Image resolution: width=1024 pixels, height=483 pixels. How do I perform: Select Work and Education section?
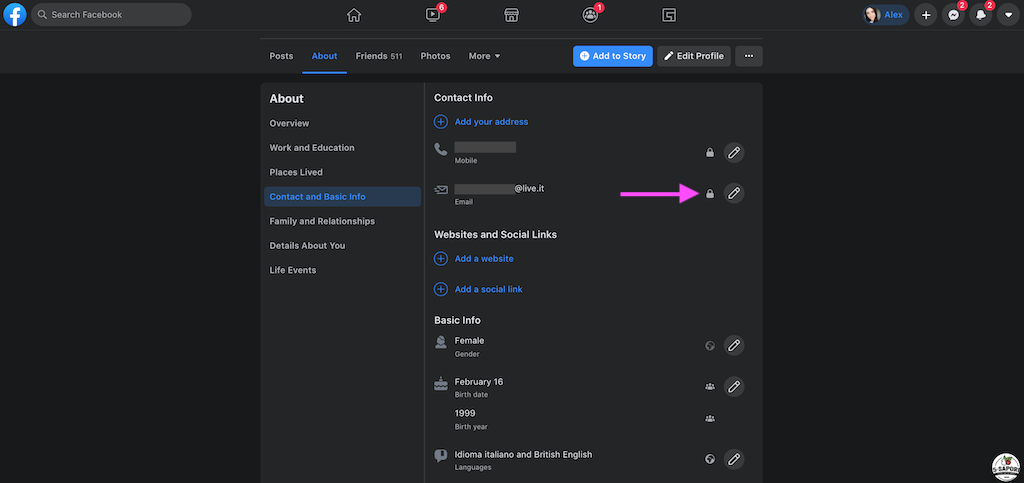click(312, 148)
